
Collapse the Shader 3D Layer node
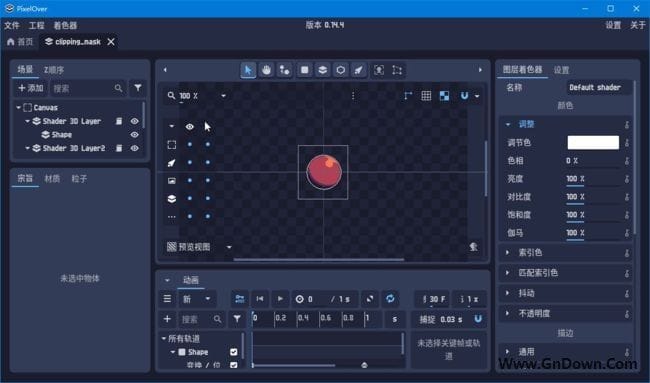pos(27,121)
